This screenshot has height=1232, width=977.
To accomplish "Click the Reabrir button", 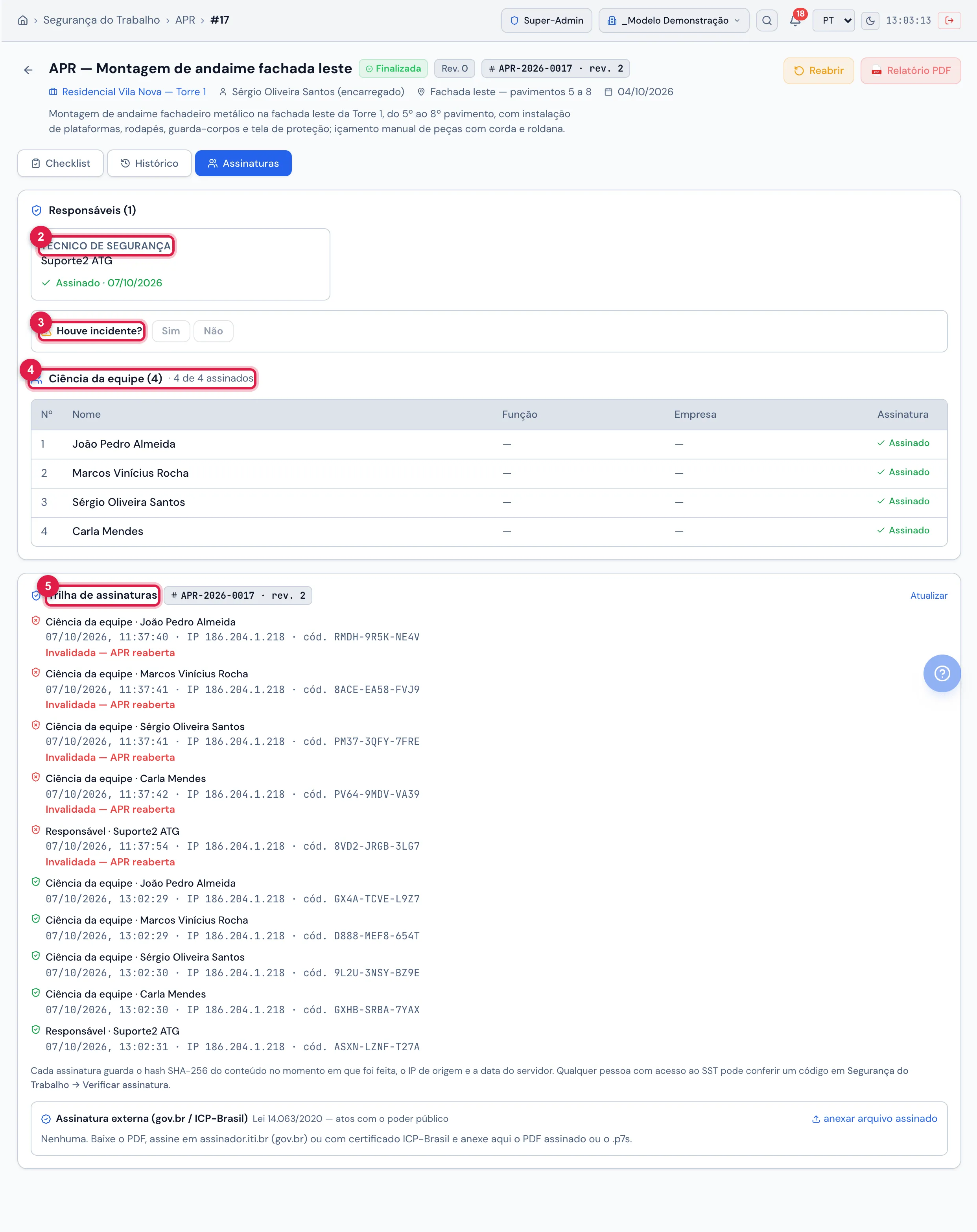I will pos(818,71).
